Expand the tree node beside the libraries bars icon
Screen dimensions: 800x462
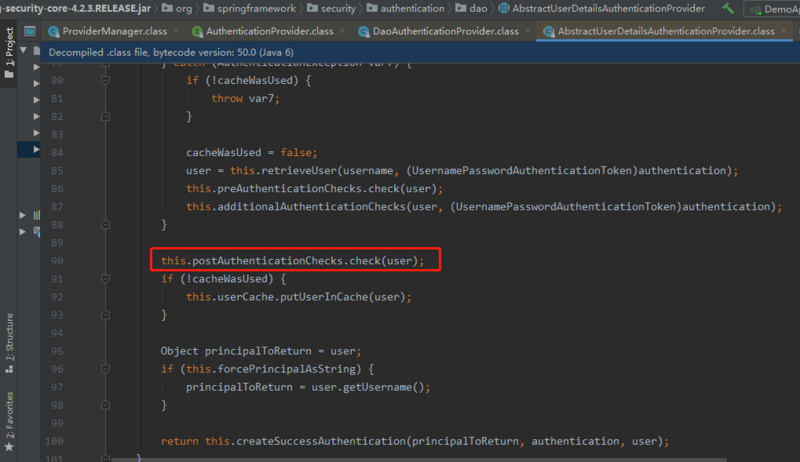point(22,215)
